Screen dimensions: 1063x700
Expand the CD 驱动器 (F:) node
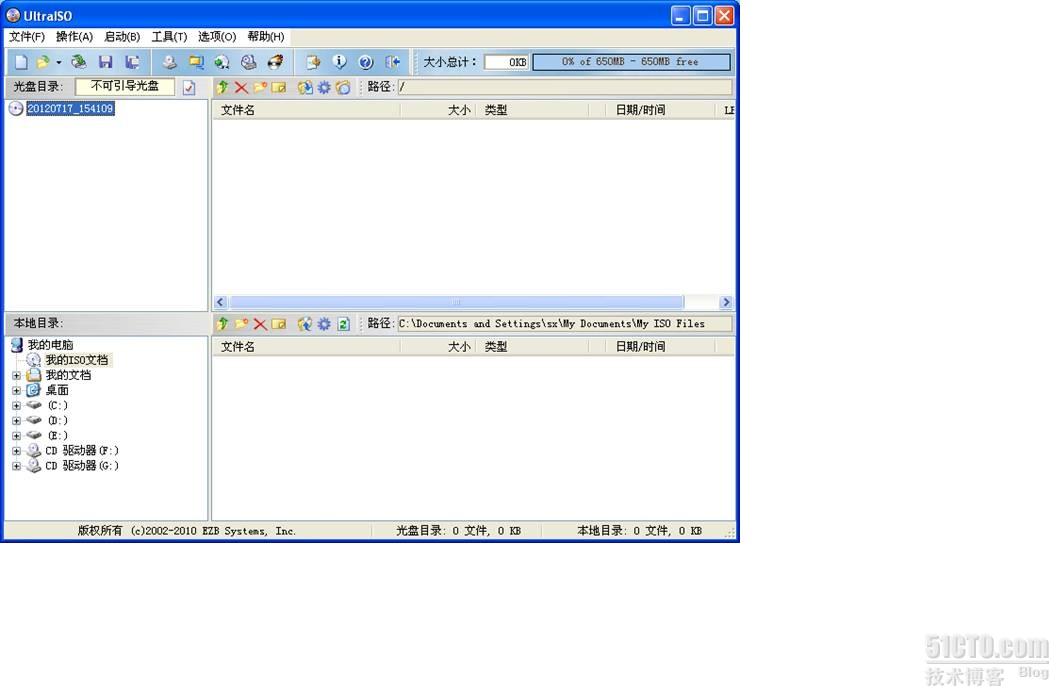click(x=16, y=451)
